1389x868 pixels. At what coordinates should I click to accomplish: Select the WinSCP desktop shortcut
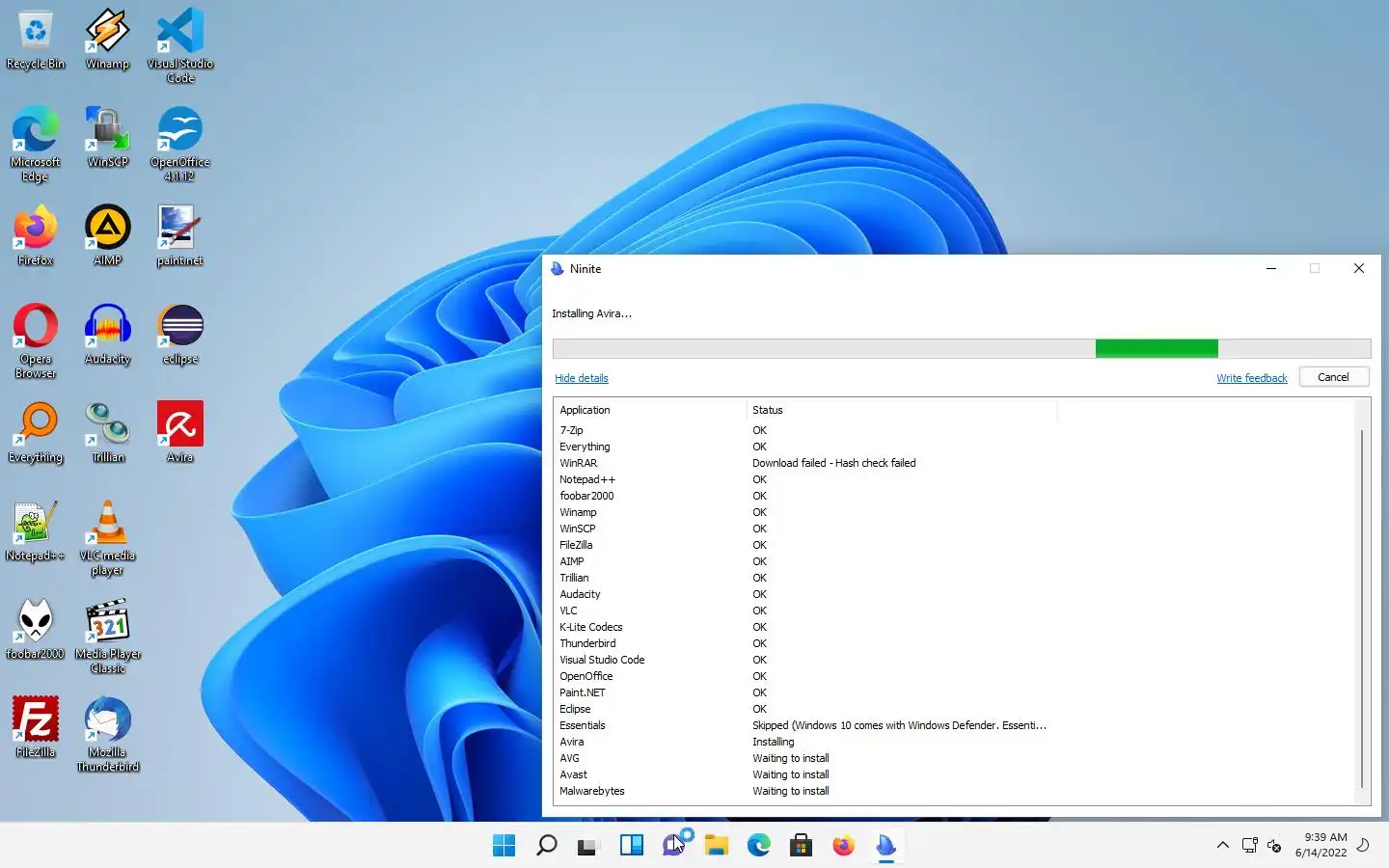[107, 139]
